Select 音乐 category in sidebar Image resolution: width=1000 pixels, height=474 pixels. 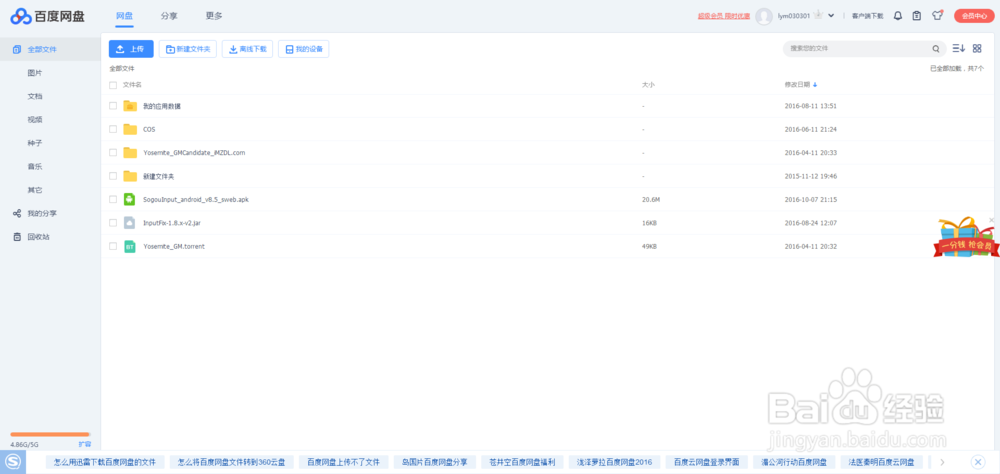point(35,167)
